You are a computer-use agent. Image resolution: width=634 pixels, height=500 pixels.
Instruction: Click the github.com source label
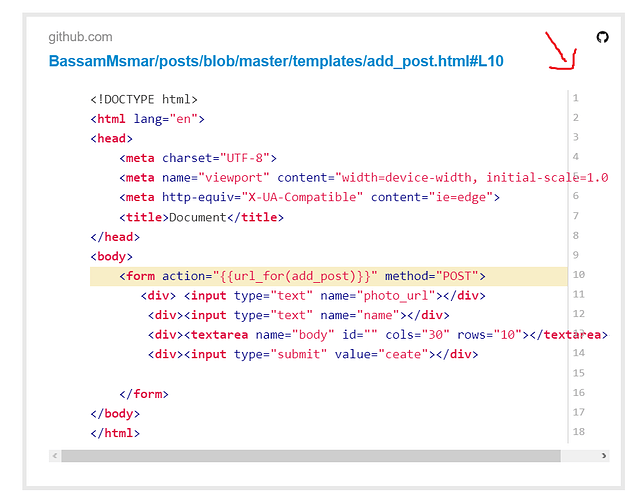point(80,37)
